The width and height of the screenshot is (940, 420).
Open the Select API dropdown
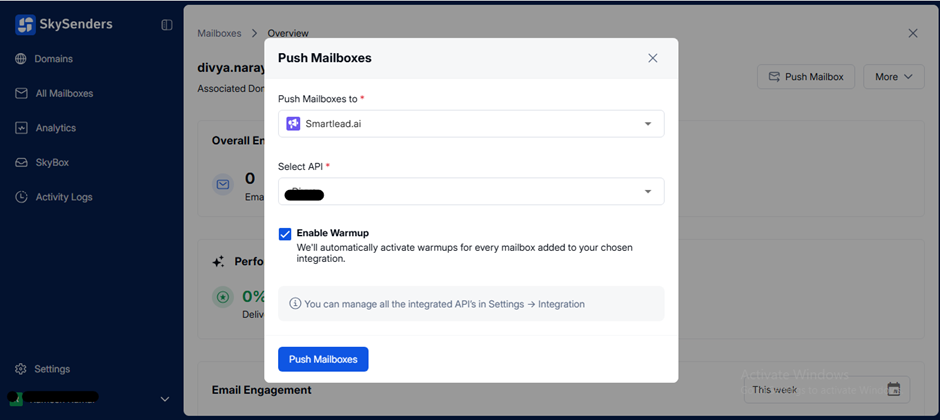pos(471,191)
